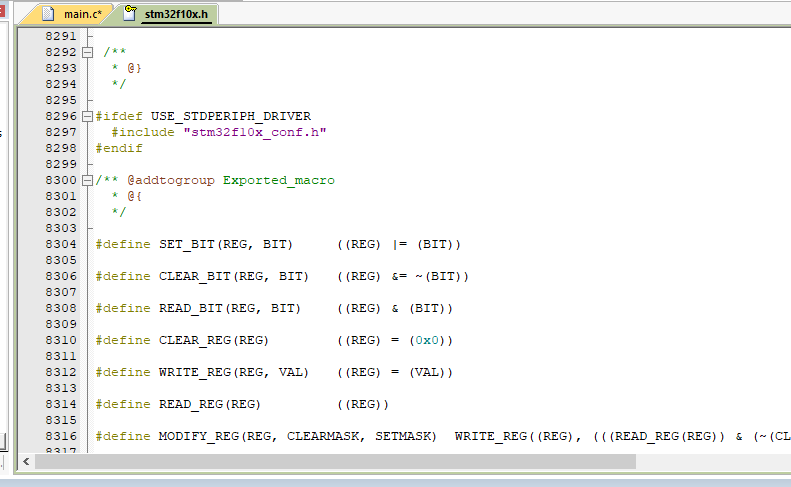Screen dimensions: 791x487
Task: Click the READ_REG(REG) macro name on line 8314
Action: (x=209, y=404)
